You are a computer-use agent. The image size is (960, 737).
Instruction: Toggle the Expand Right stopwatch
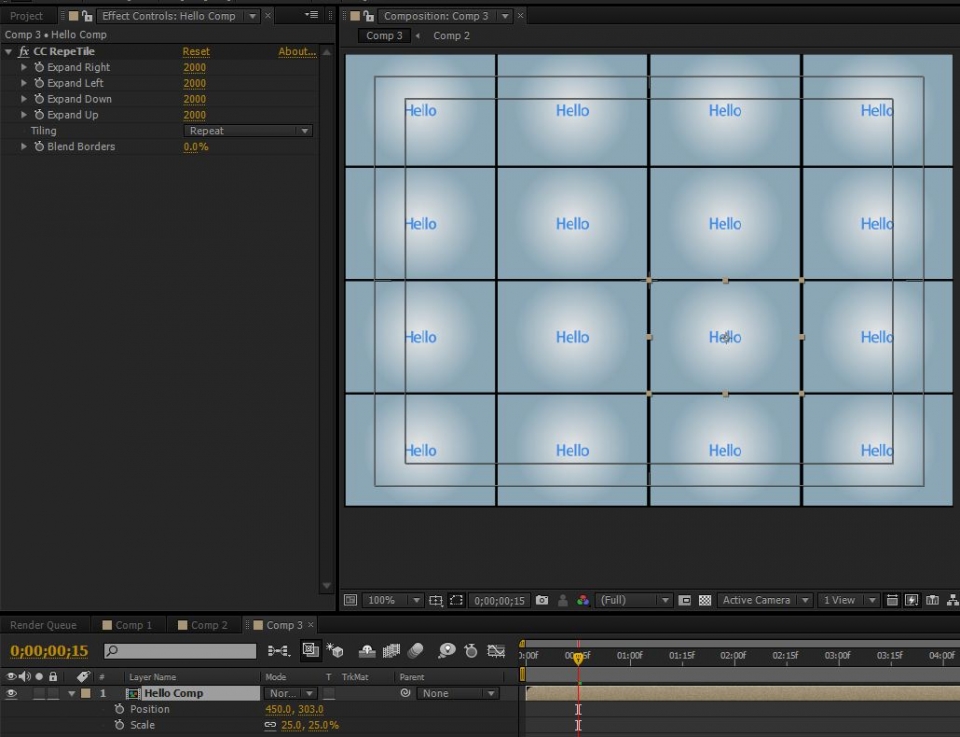39,67
